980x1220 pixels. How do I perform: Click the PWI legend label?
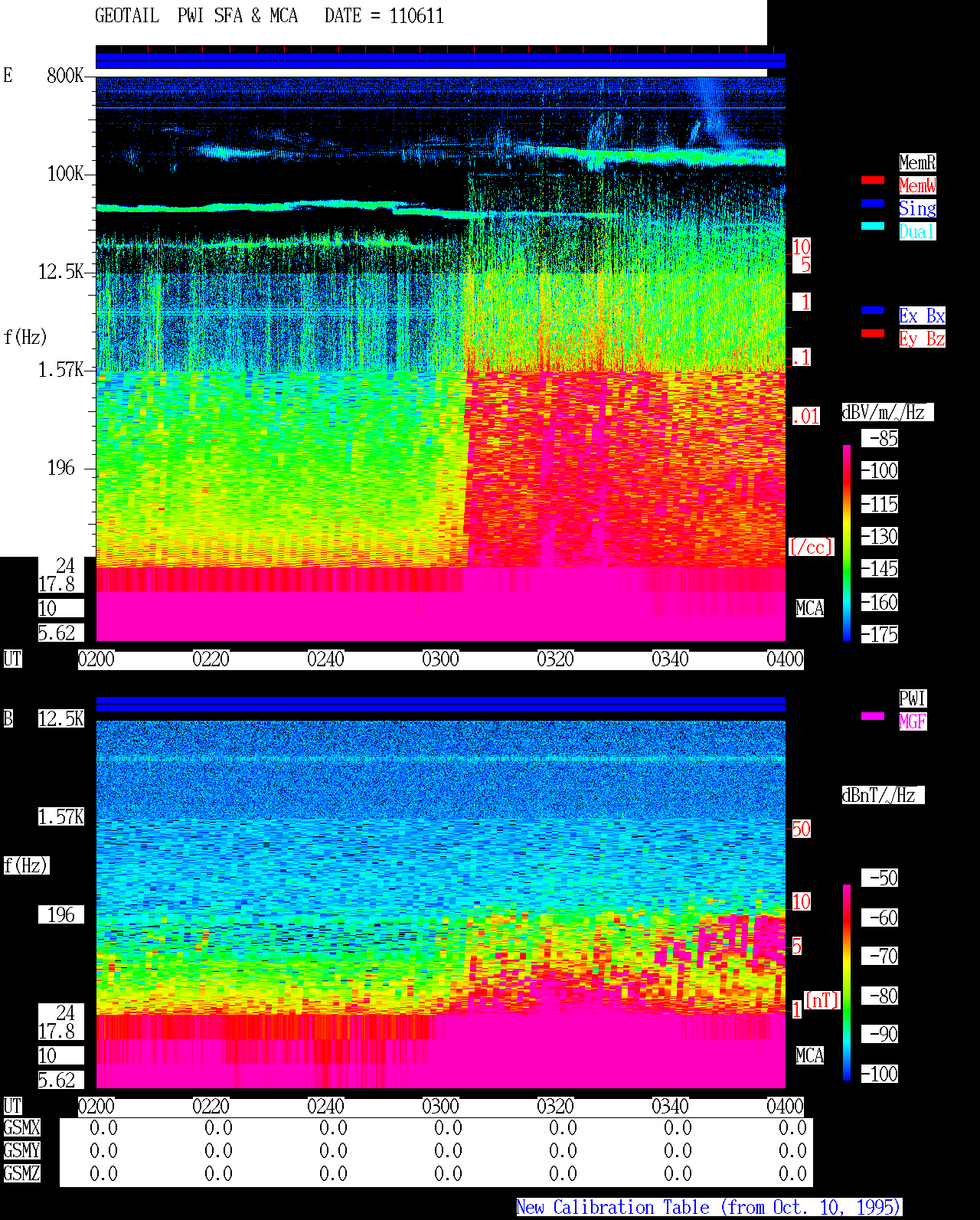913,698
